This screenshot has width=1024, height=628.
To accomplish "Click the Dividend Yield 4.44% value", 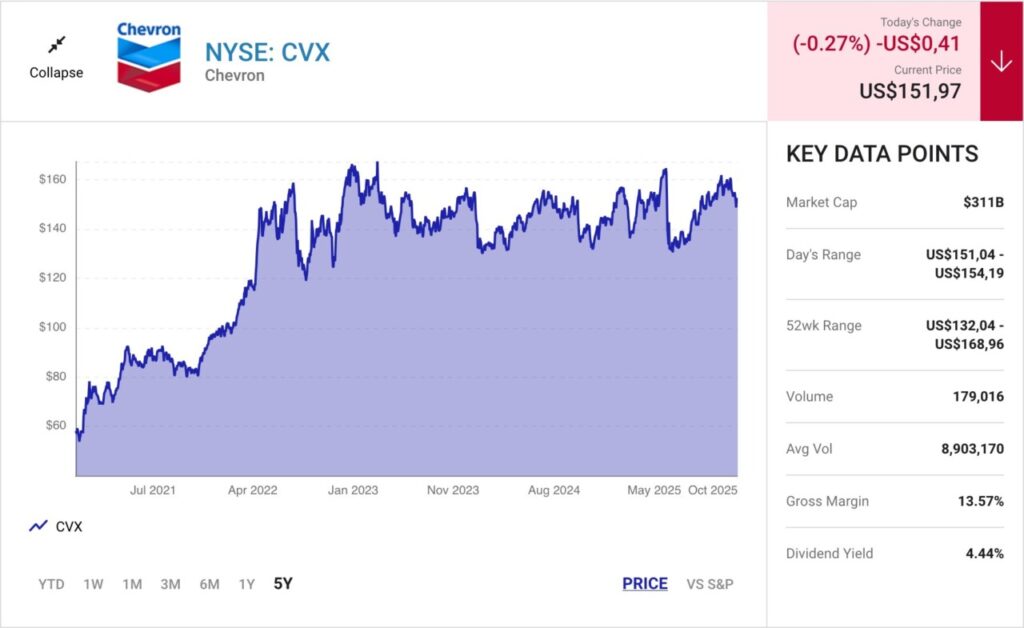I will click(984, 553).
